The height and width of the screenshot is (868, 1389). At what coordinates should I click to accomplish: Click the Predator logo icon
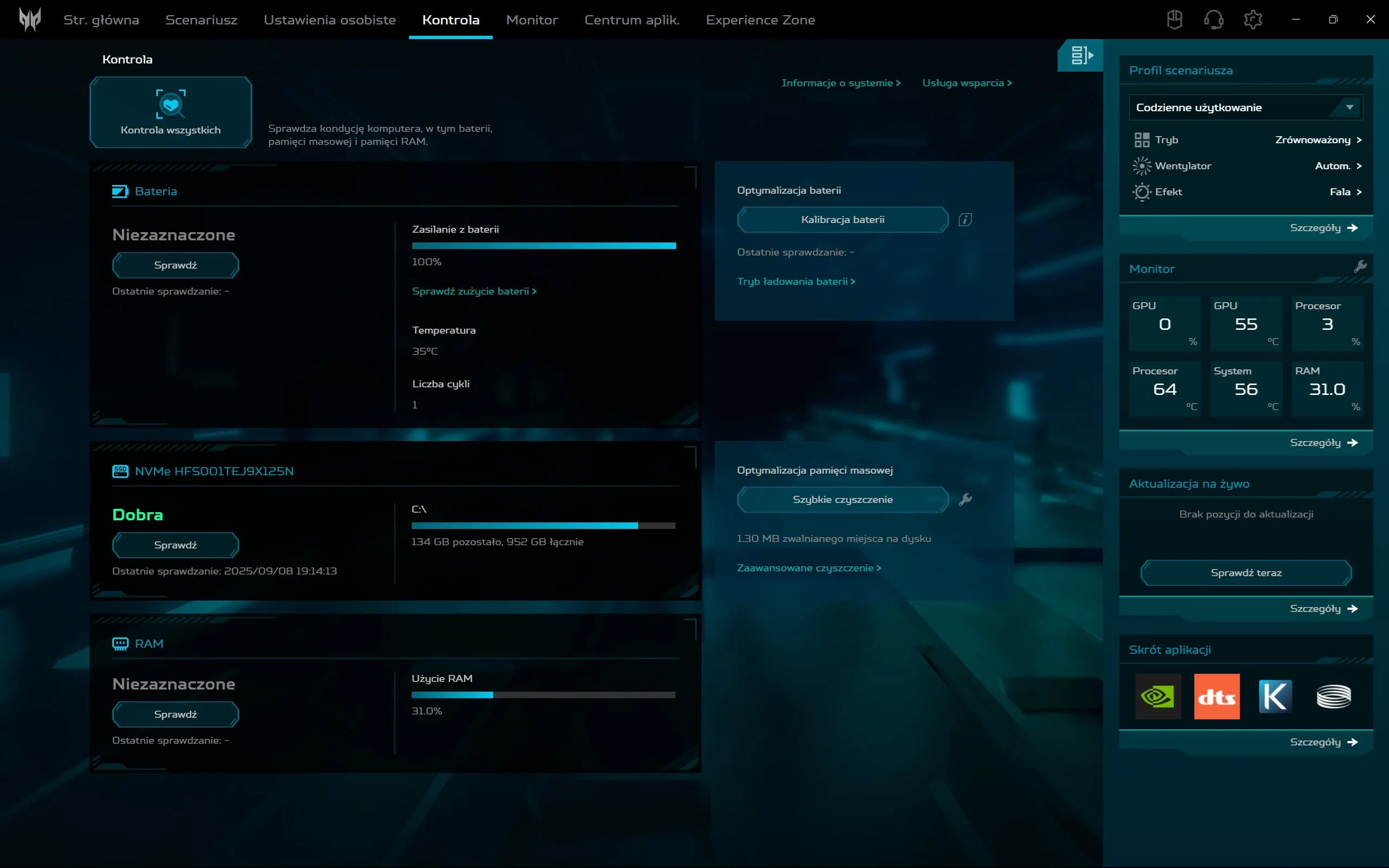[30, 20]
